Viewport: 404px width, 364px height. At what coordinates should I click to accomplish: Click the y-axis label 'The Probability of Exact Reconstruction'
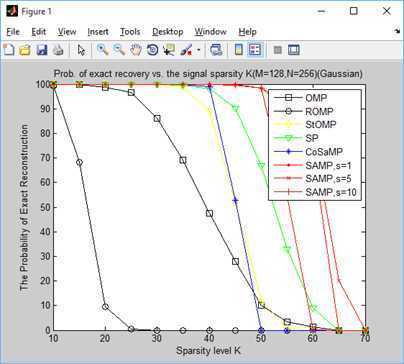[x=24, y=207]
